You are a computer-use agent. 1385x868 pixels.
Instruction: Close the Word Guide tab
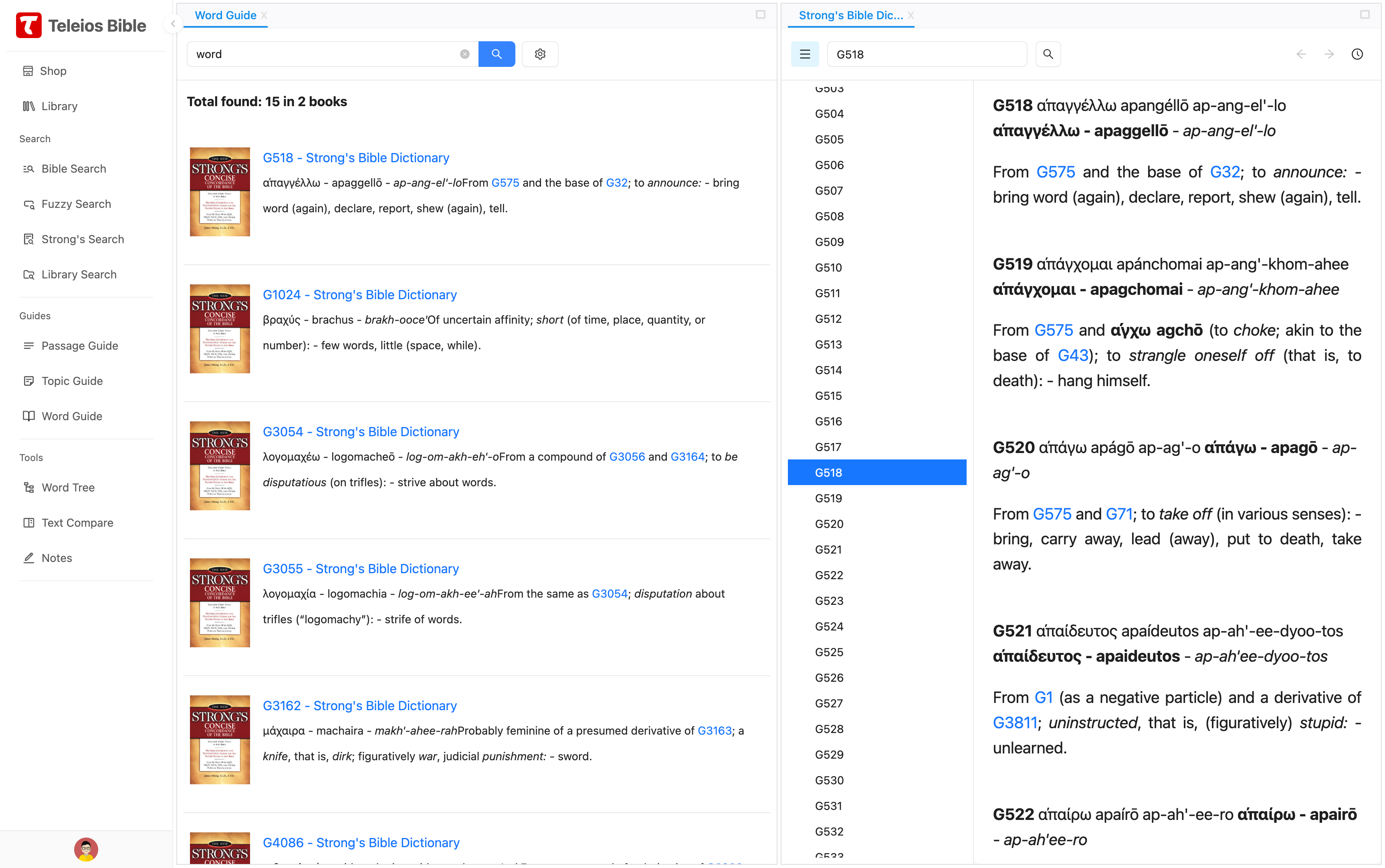coord(264,16)
